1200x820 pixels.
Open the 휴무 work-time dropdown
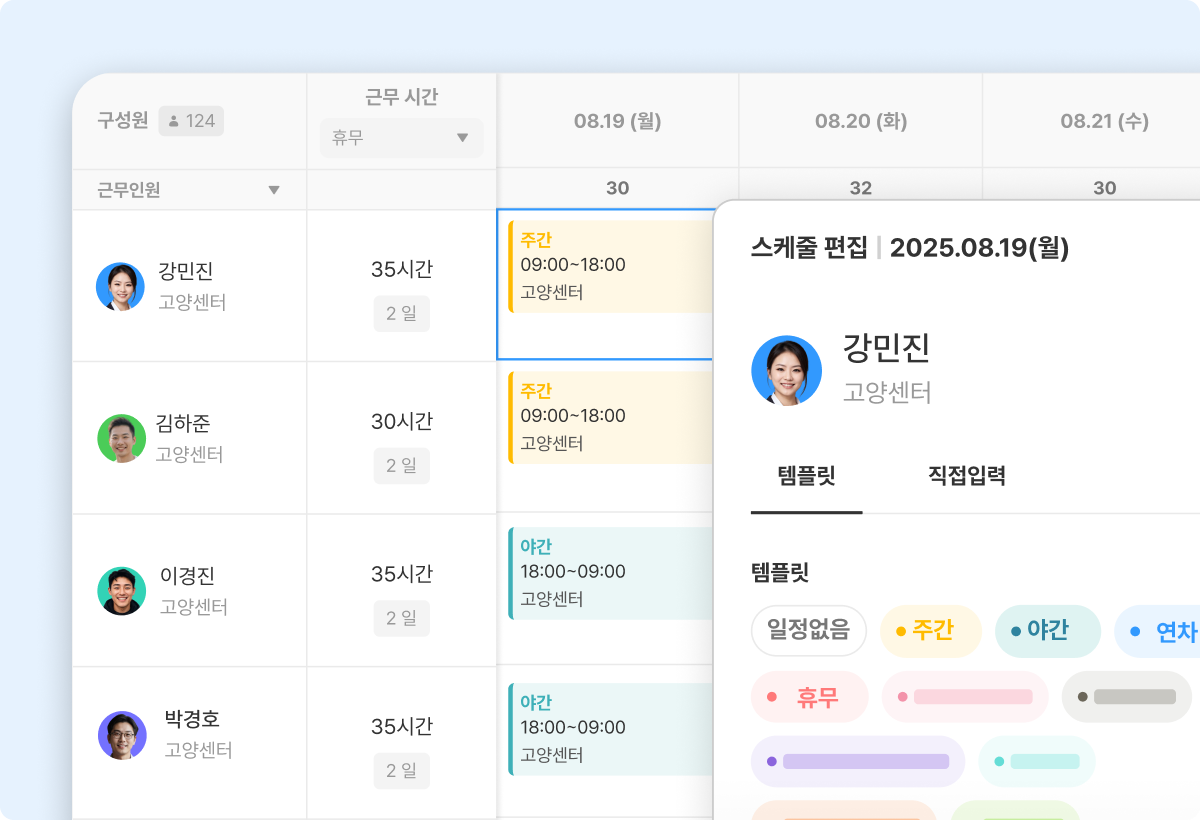point(402,138)
